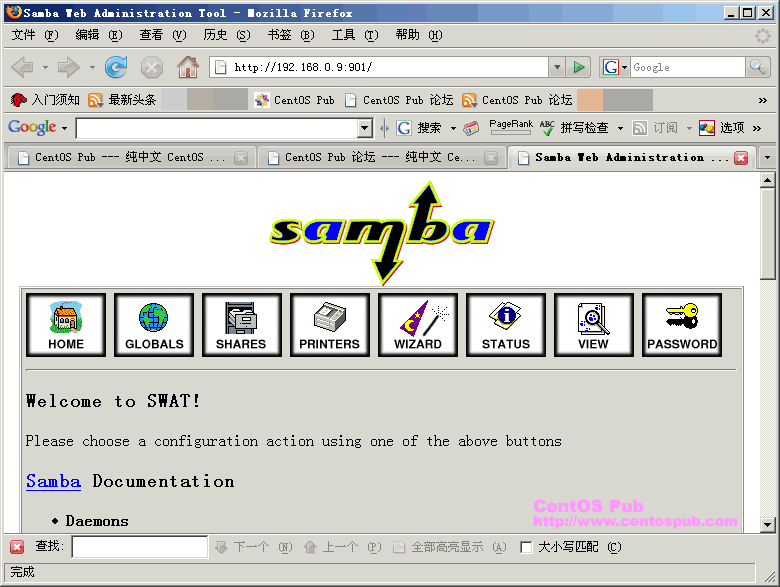Click the URL address field

click(381, 67)
